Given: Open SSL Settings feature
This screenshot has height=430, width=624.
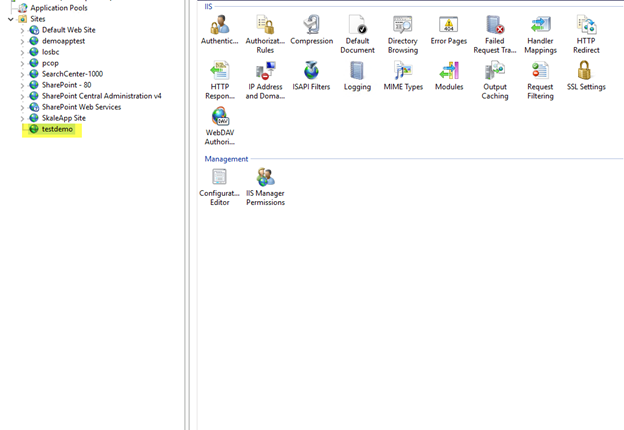Looking at the screenshot, I should (585, 72).
